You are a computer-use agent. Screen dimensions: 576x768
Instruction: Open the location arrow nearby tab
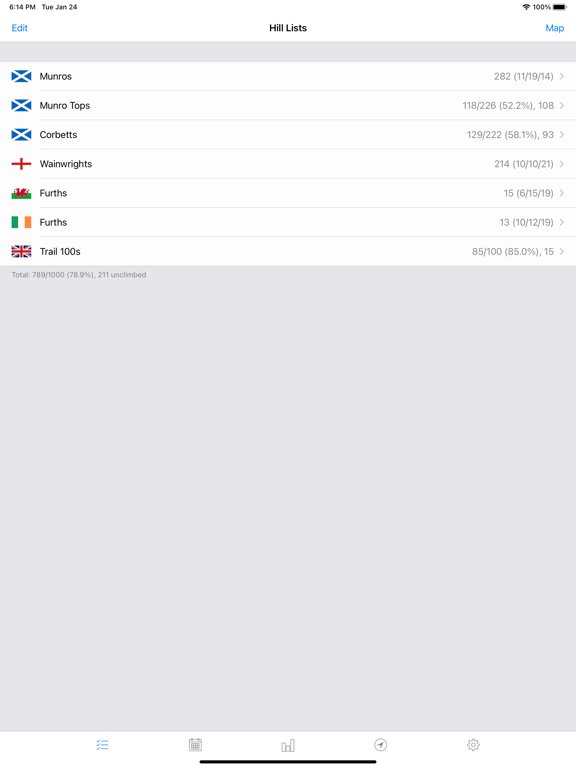[x=381, y=745]
